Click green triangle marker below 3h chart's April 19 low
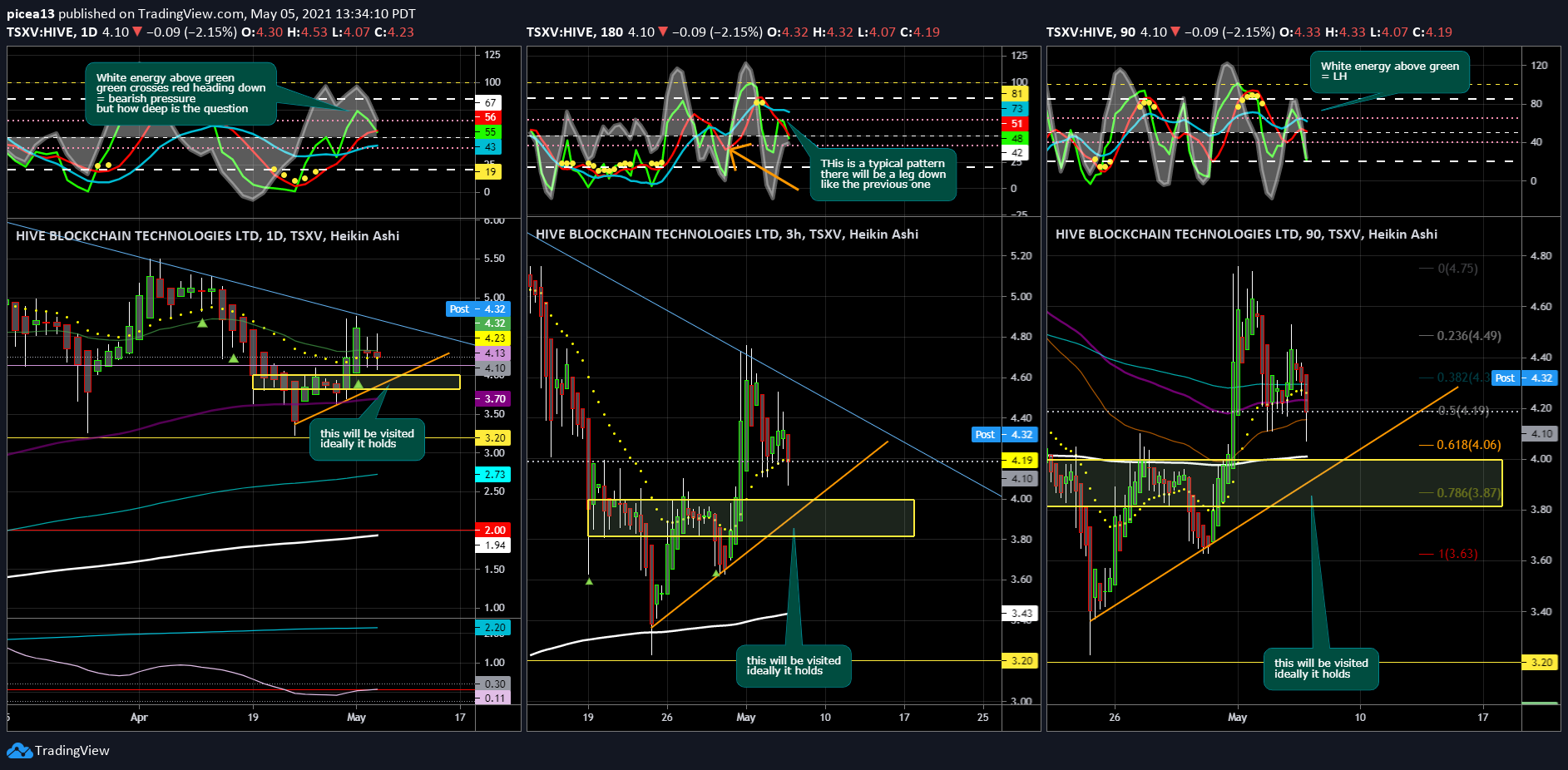The width and height of the screenshot is (1568, 770). tap(590, 581)
